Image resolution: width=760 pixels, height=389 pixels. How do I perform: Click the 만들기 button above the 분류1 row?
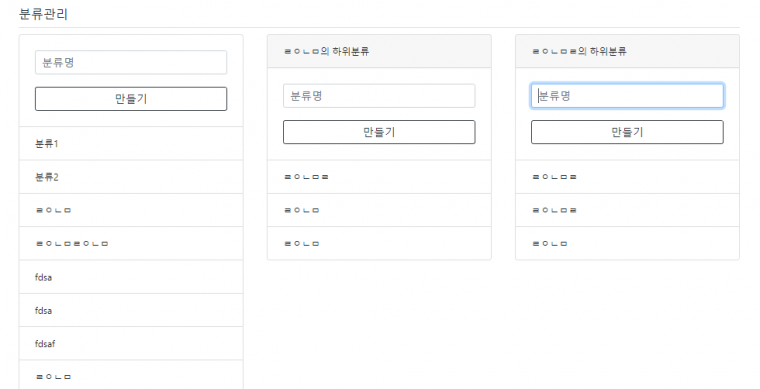(131, 99)
